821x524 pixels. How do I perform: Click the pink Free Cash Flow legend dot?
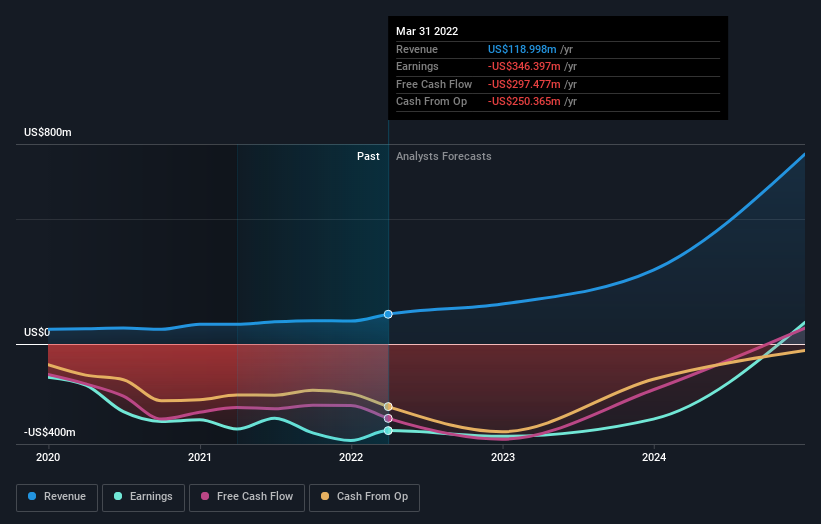(205, 496)
